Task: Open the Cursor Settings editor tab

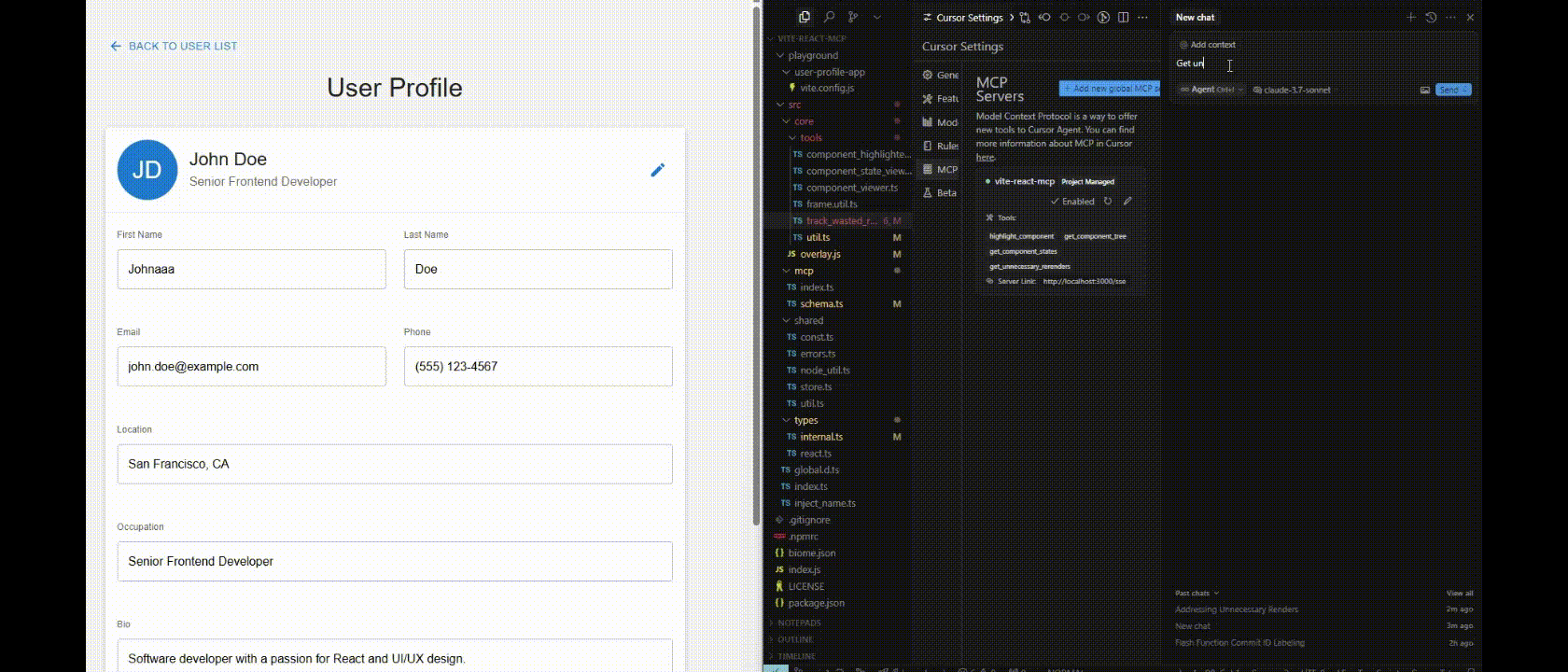Action: [962, 17]
